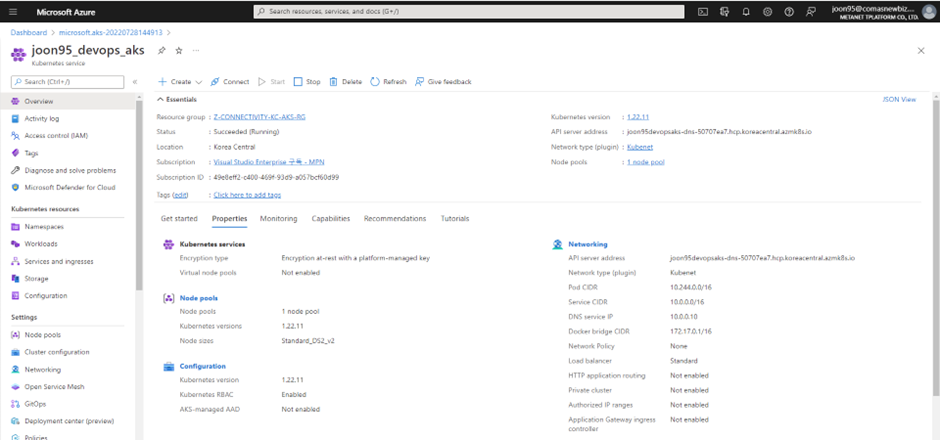Switch to the Get started tab
The image size is (940, 440).
coord(179,219)
